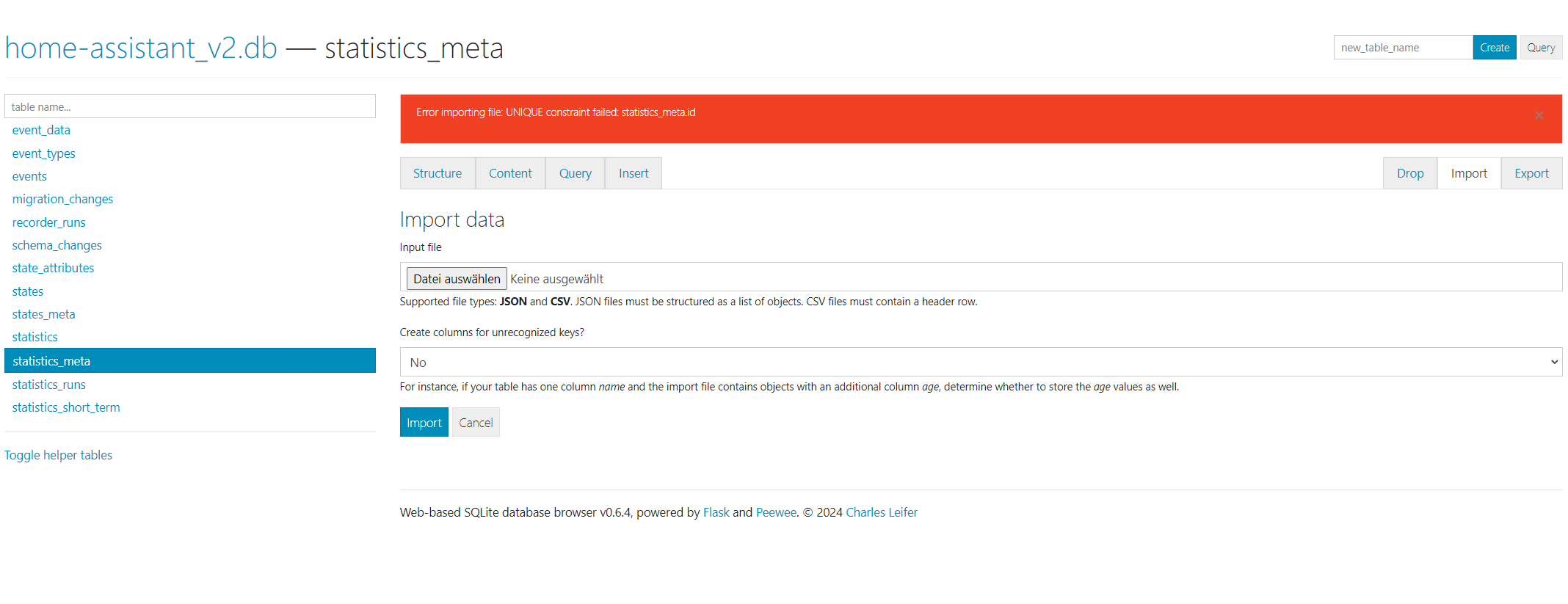The height and width of the screenshot is (604, 1568).
Task: Open the migration_changes table
Action: coord(62,199)
